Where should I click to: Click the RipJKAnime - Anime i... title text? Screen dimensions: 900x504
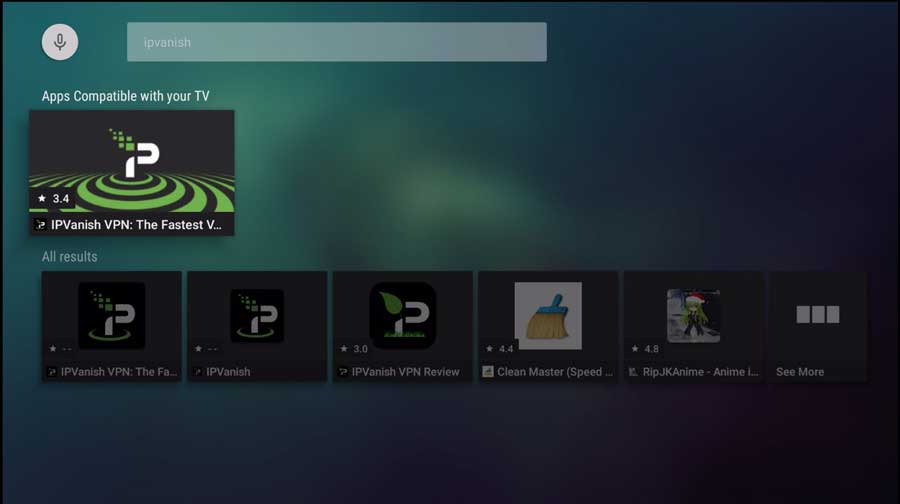[701, 372]
